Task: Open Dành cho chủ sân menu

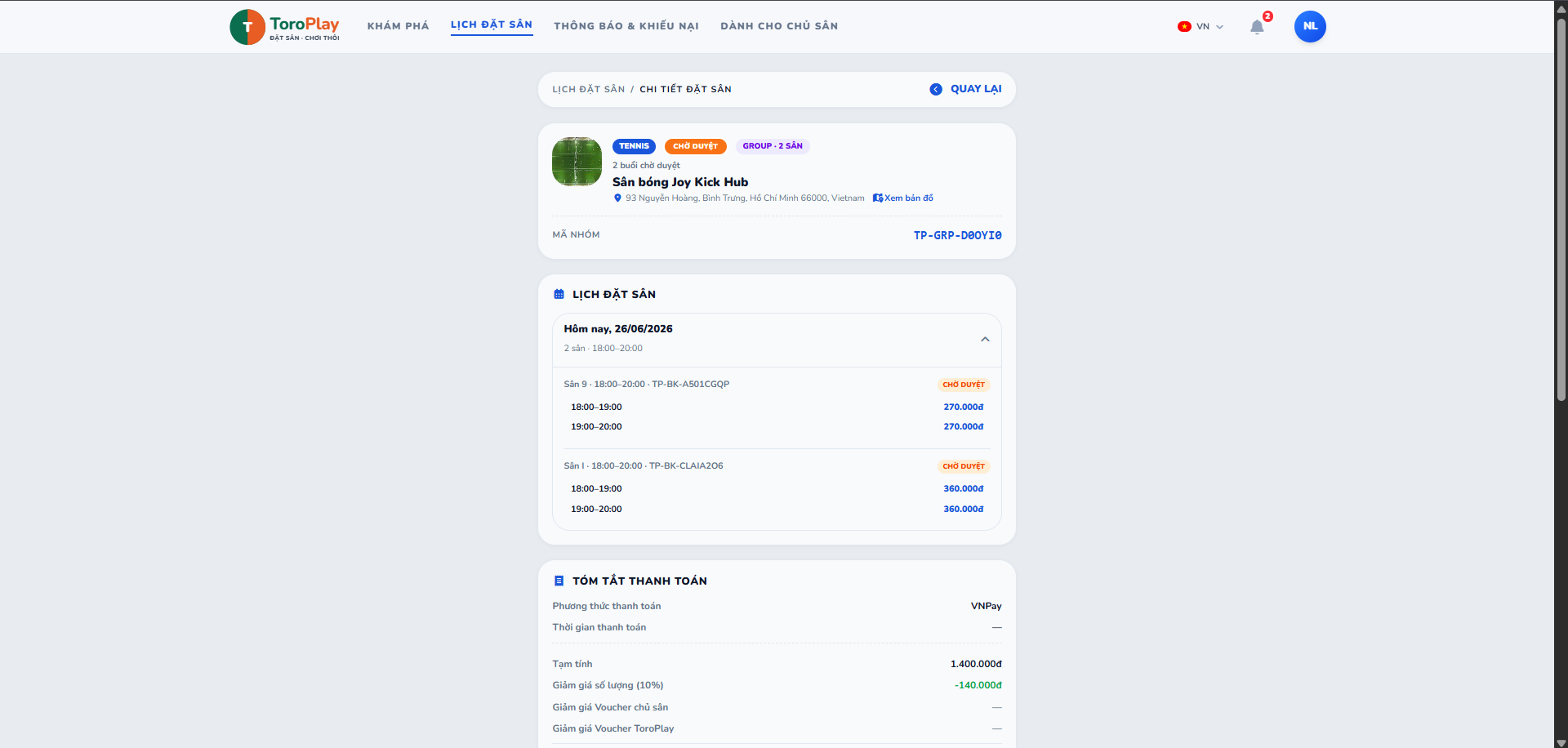Action: [x=779, y=26]
